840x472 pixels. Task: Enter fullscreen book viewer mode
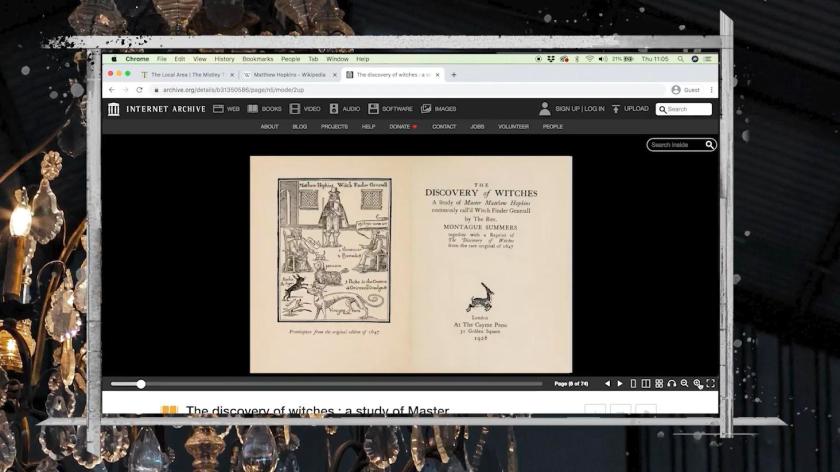pos(711,384)
